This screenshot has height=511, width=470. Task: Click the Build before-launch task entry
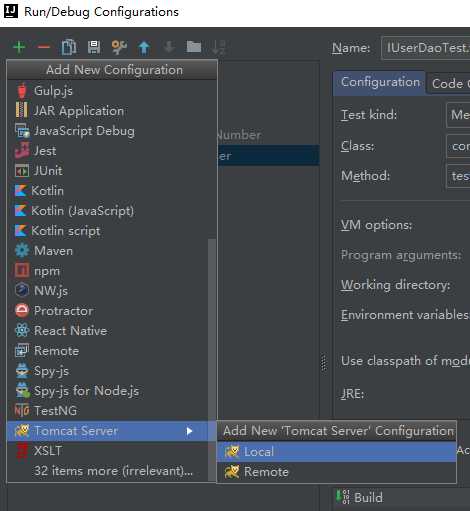tap(360, 498)
